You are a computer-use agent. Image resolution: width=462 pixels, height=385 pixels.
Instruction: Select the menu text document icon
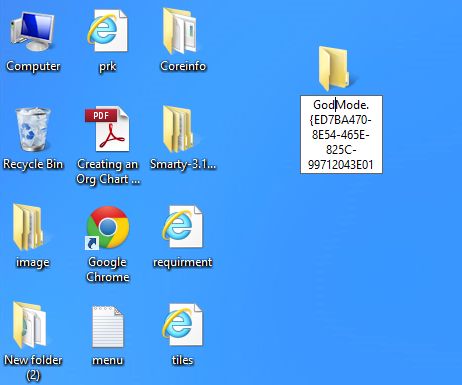pos(108,327)
